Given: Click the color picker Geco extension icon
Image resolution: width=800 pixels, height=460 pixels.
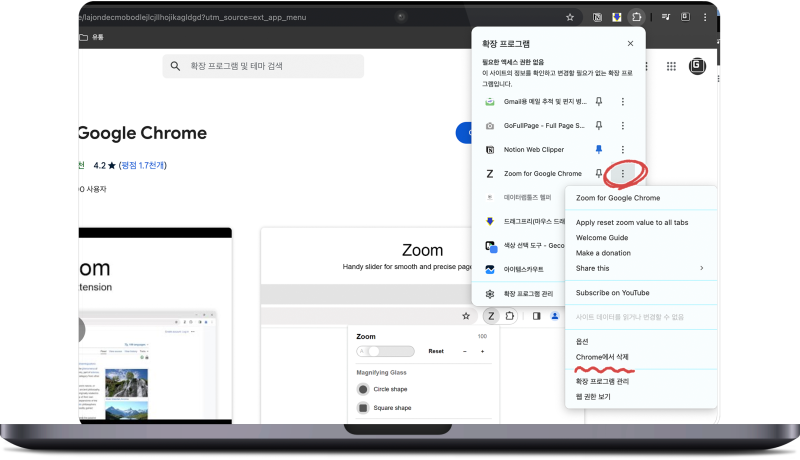Looking at the screenshot, I should pyautogui.click(x=491, y=247).
